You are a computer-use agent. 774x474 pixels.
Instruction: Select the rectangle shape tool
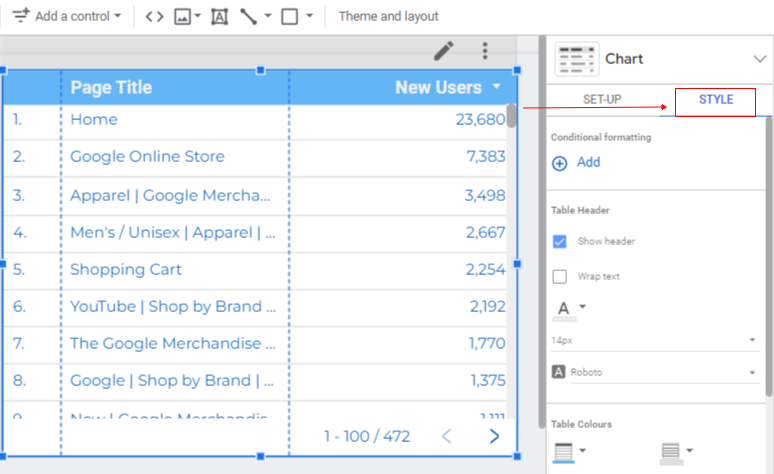pyautogui.click(x=290, y=17)
